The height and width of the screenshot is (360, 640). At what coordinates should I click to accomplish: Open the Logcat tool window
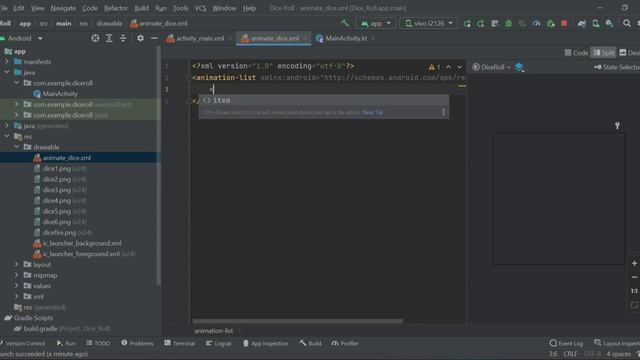tap(218, 343)
